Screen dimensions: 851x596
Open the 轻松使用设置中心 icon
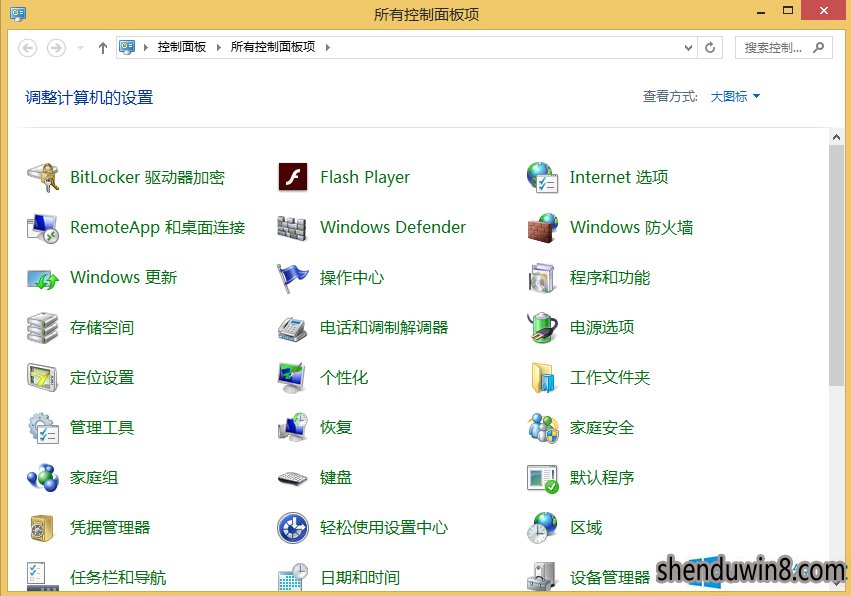[x=293, y=528]
